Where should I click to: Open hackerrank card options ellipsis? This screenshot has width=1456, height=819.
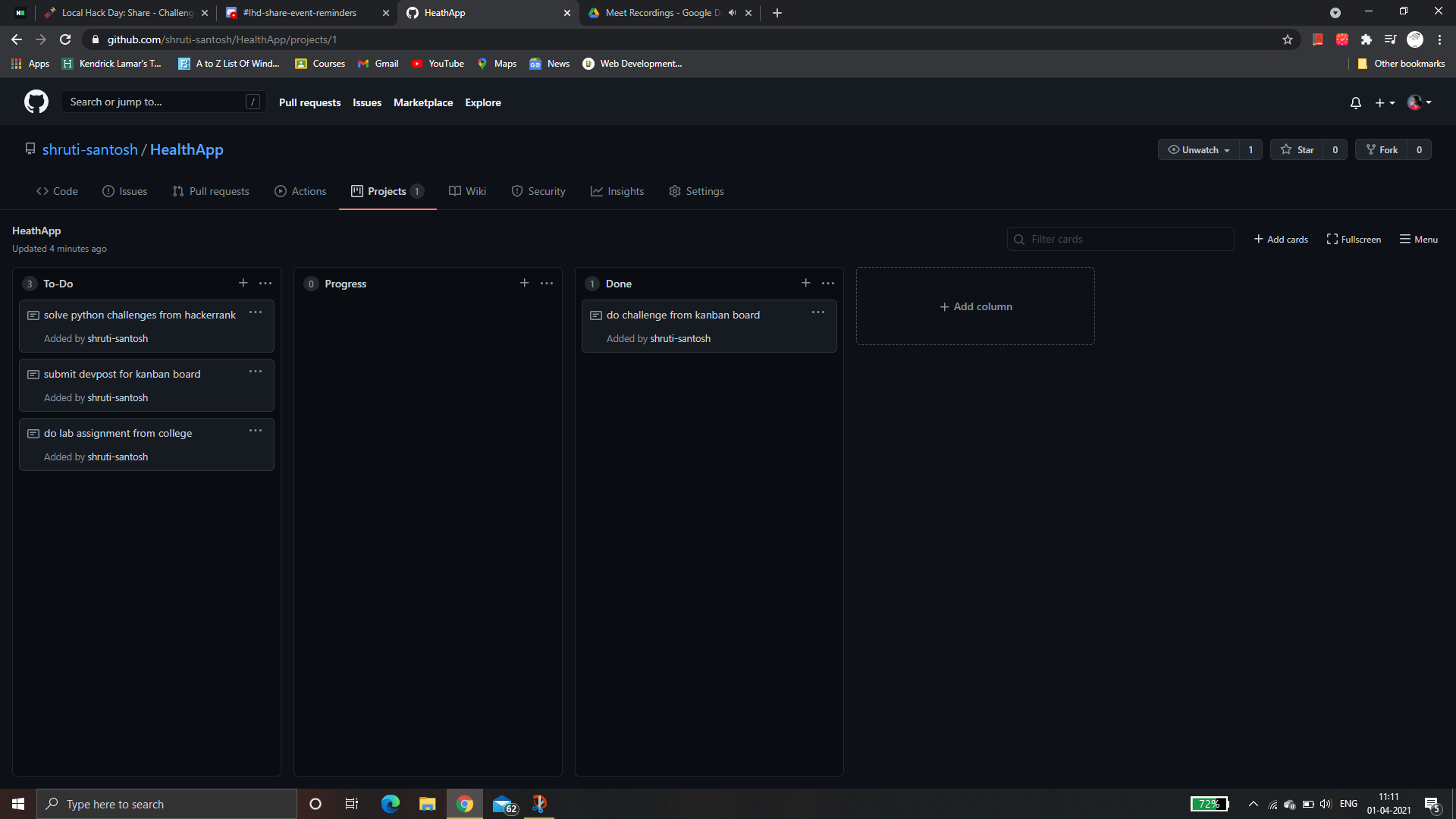tap(256, 312)
